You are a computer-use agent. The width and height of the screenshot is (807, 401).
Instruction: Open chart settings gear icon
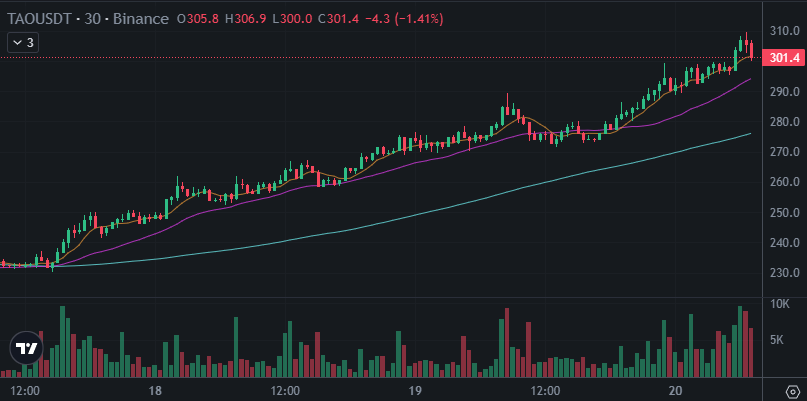[792, 391]
